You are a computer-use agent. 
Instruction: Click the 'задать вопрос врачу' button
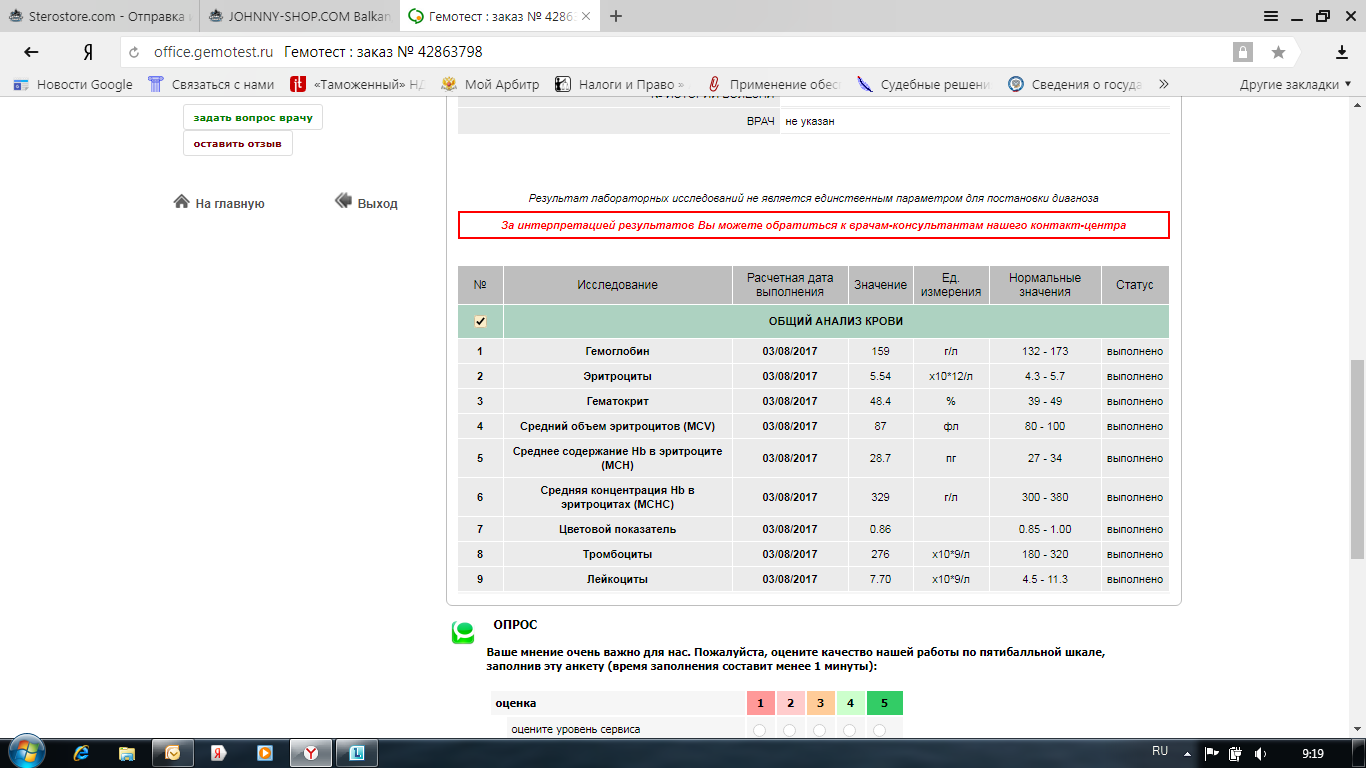coord(253,117)
